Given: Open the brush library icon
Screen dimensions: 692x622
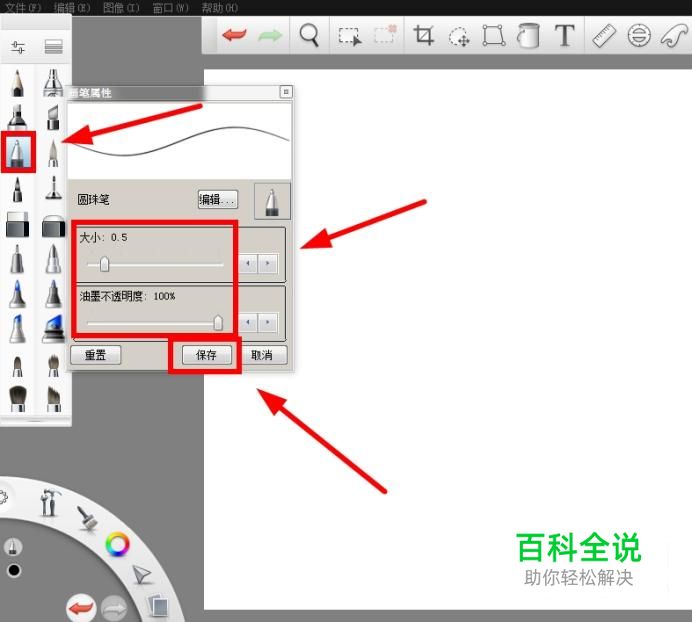Looking at the screenshot, I should click(53, 46).
